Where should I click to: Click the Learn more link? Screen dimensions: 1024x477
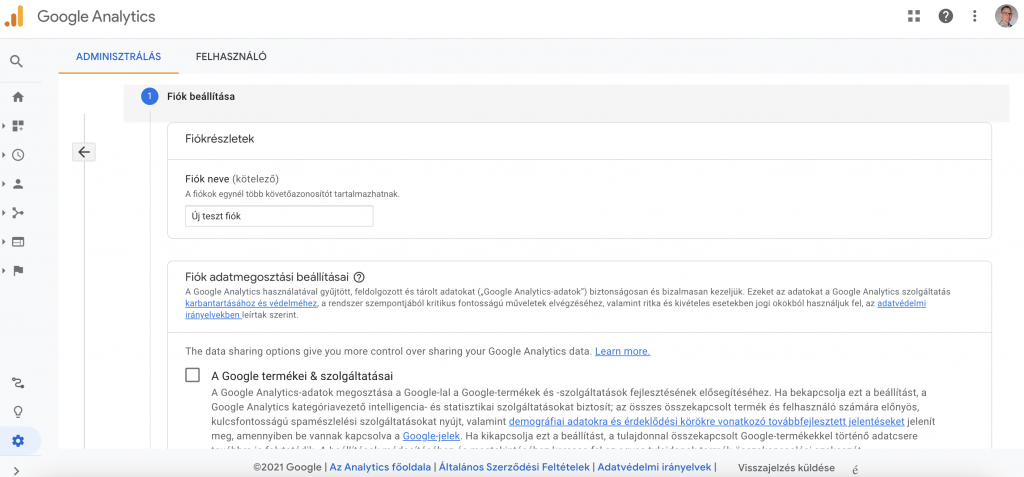pos(622,352)
